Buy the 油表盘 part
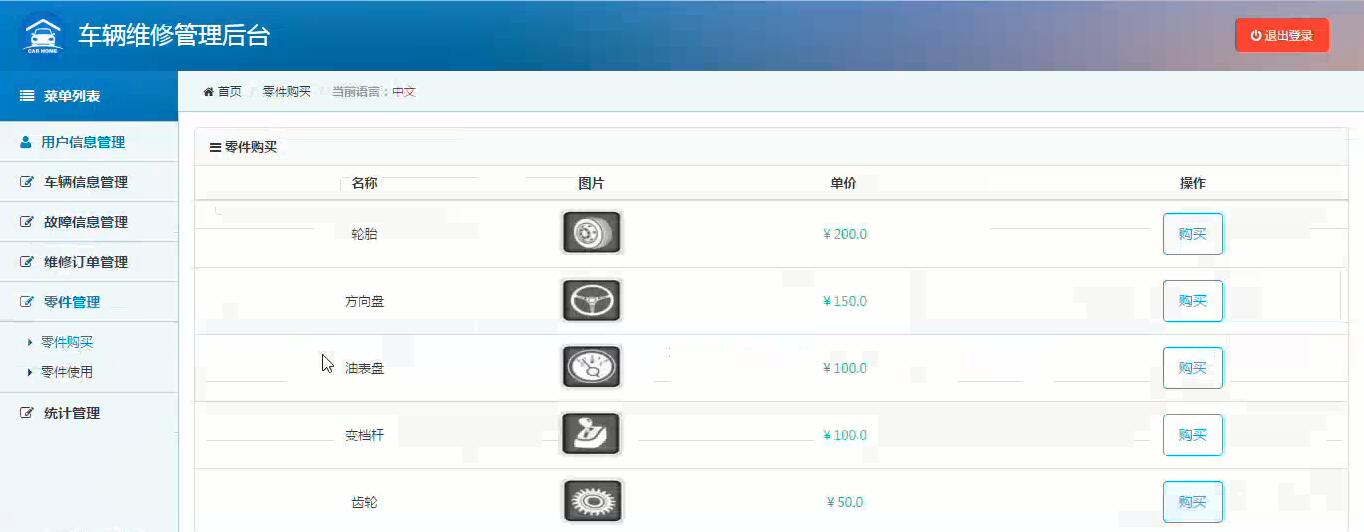Viewport: 1364px width, 532px height. click(1193, 368)
